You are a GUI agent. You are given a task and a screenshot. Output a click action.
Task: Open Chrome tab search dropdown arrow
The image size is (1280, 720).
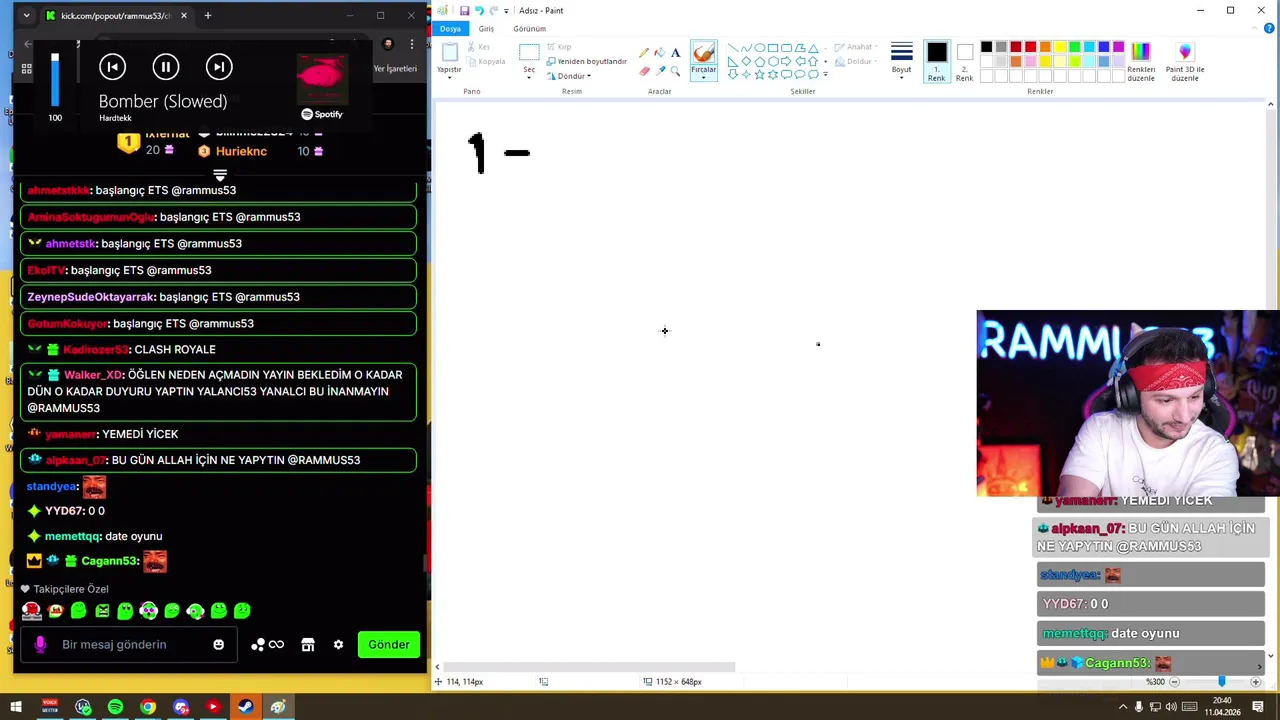tap(26, 15)
